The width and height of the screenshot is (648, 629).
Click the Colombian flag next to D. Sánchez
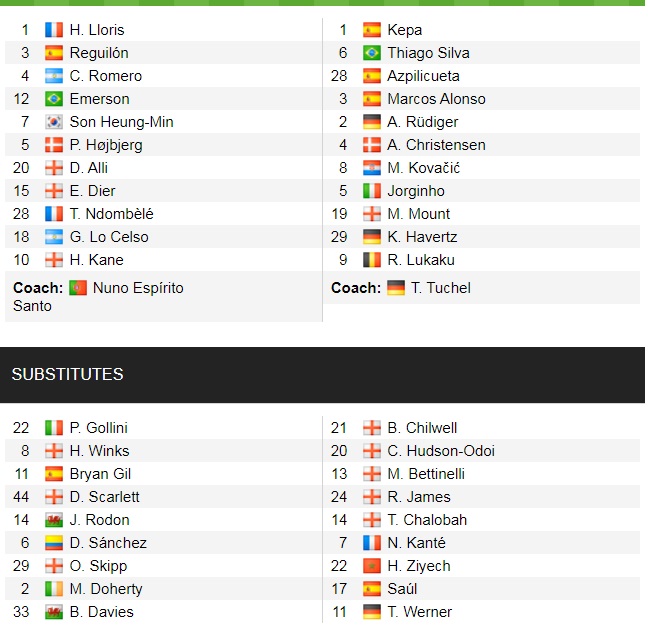coord(54,543)
